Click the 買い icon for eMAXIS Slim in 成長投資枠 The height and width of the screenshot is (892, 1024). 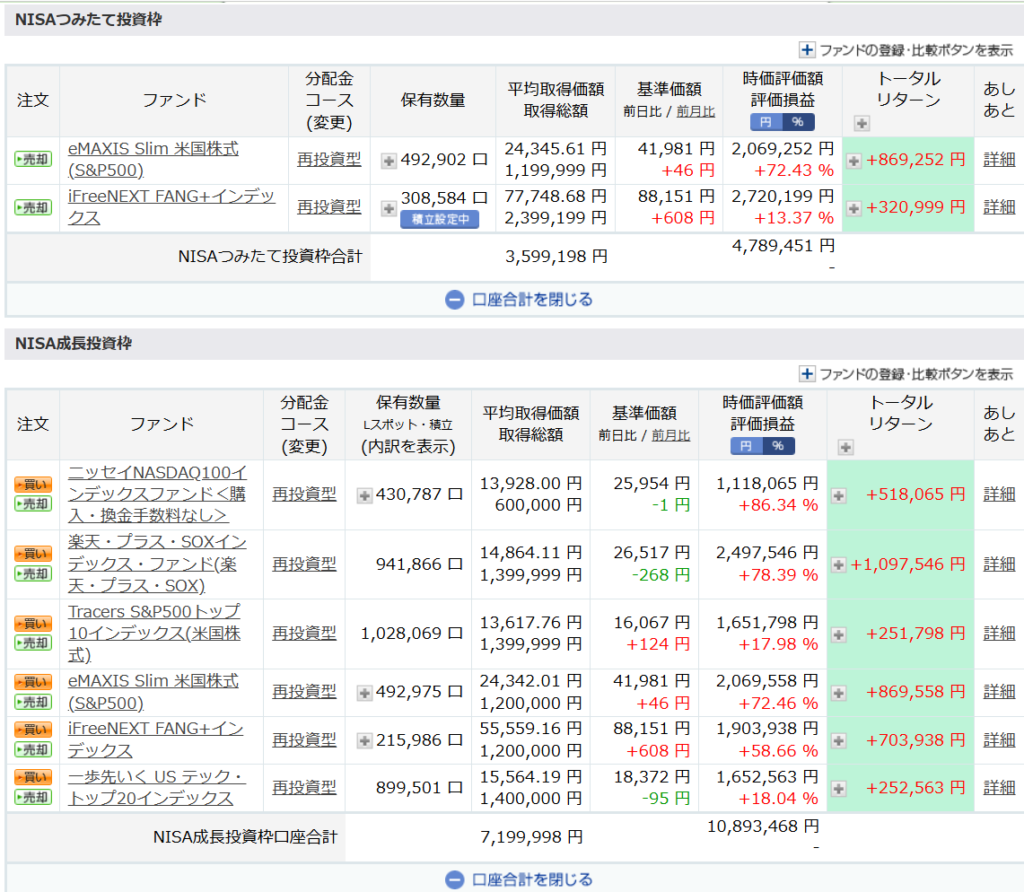click(32, 682)
